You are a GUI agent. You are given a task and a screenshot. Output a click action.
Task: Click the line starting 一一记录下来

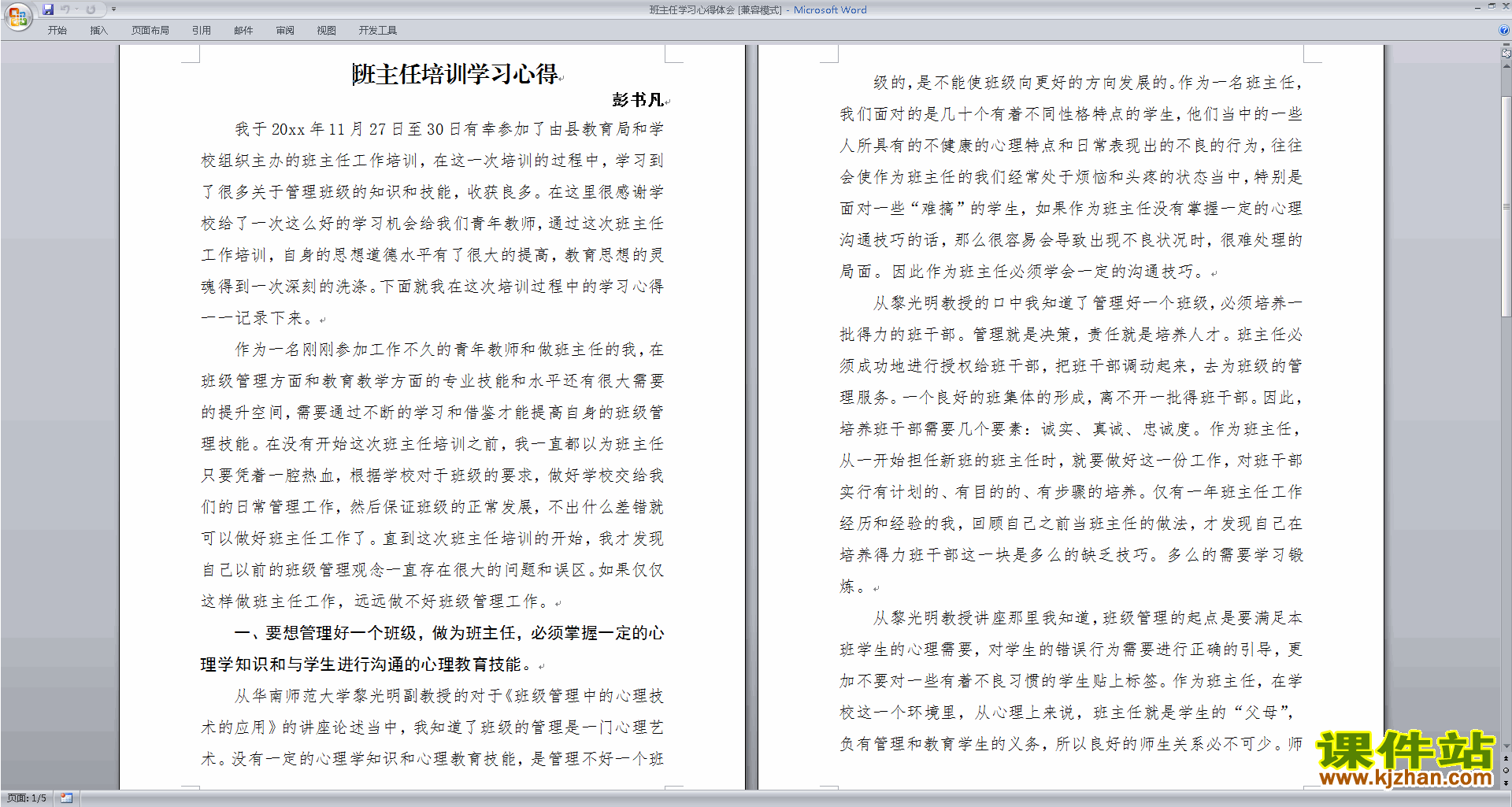point(258,318)
